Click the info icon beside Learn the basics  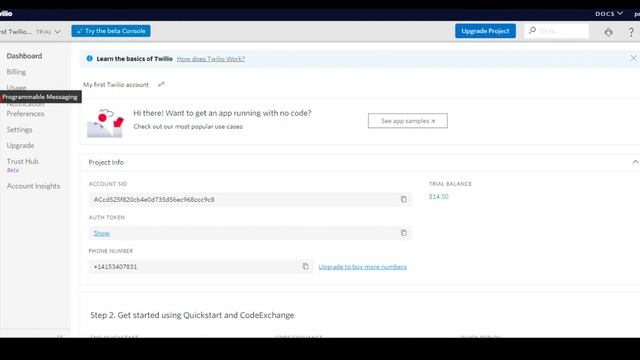(89, 58)
